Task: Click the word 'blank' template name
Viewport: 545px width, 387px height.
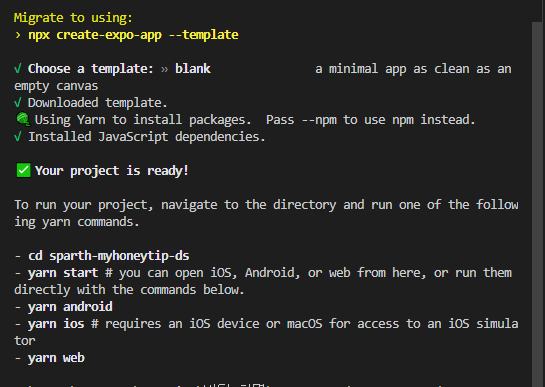Action: (193, 69)
